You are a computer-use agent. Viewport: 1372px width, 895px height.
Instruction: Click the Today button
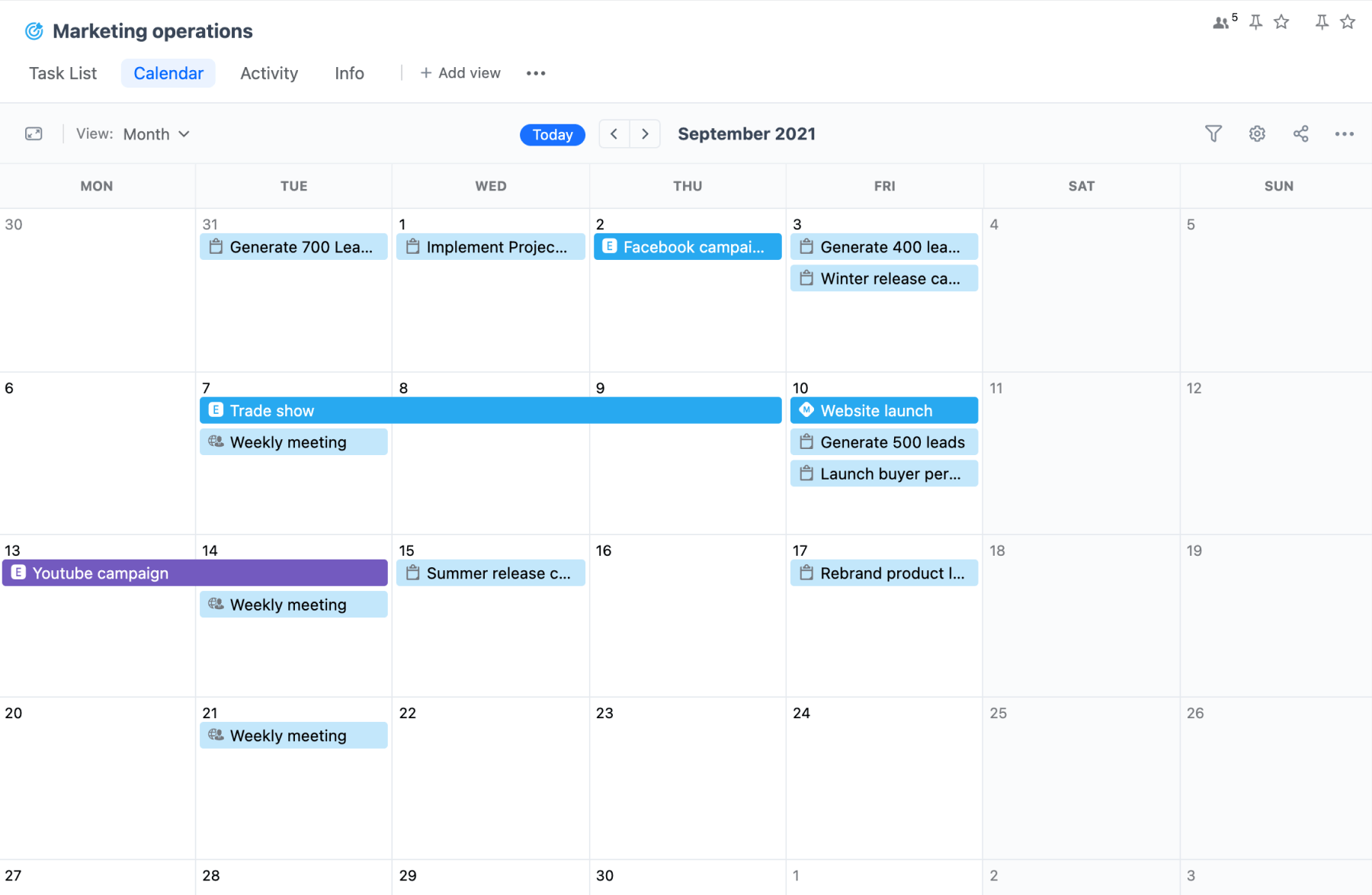click(x=552, y=134)
